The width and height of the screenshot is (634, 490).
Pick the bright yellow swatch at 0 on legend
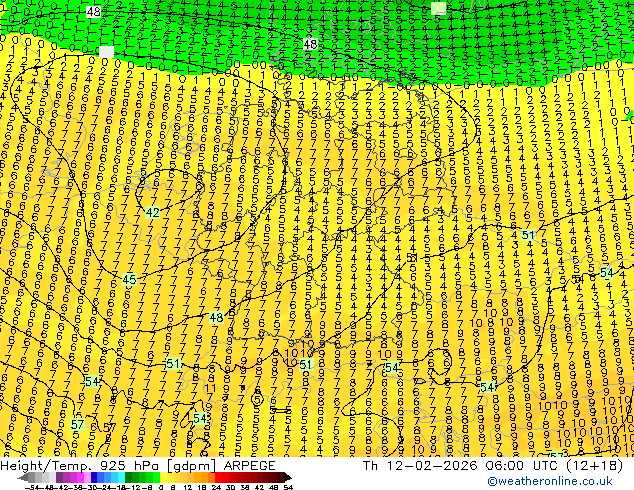[x=164, y=477]
